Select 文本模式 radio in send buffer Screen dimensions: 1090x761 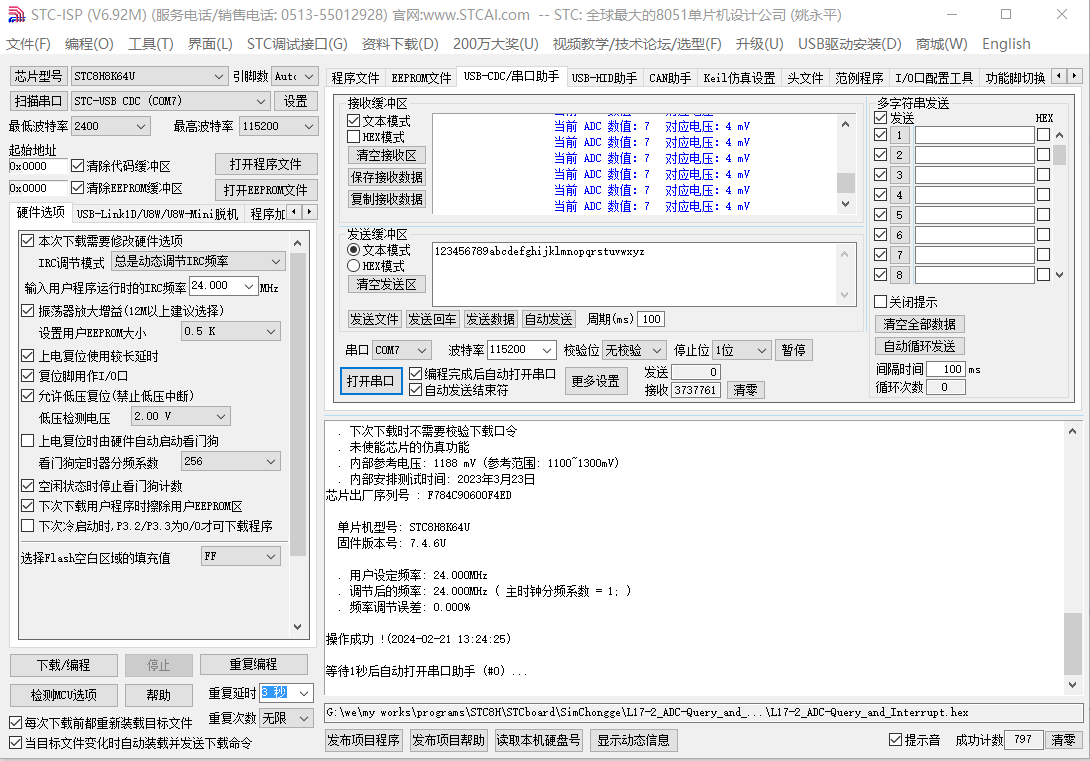(353, 249)
